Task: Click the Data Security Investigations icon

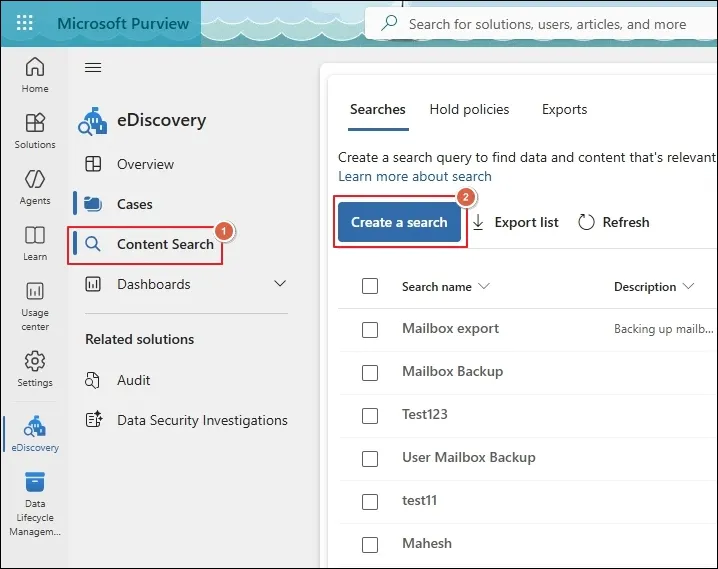Action: [x=94, y=419]
